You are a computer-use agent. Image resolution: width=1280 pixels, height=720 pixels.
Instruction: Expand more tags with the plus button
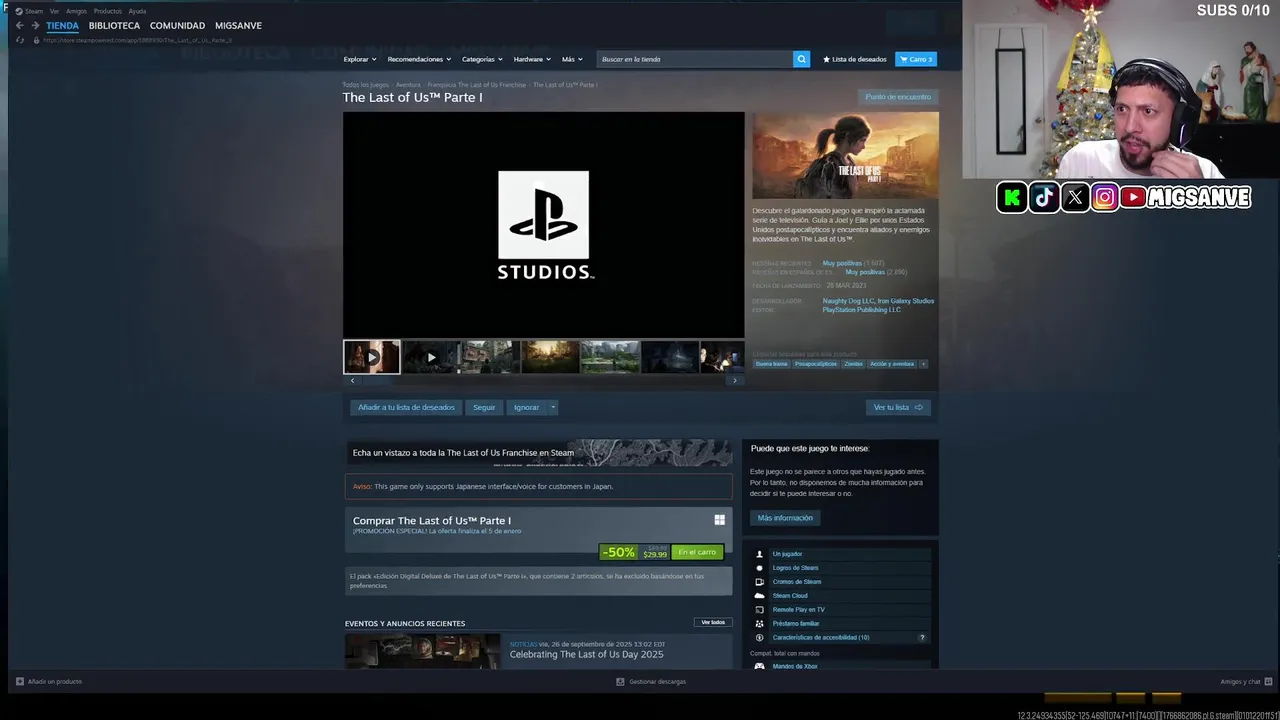923,364
